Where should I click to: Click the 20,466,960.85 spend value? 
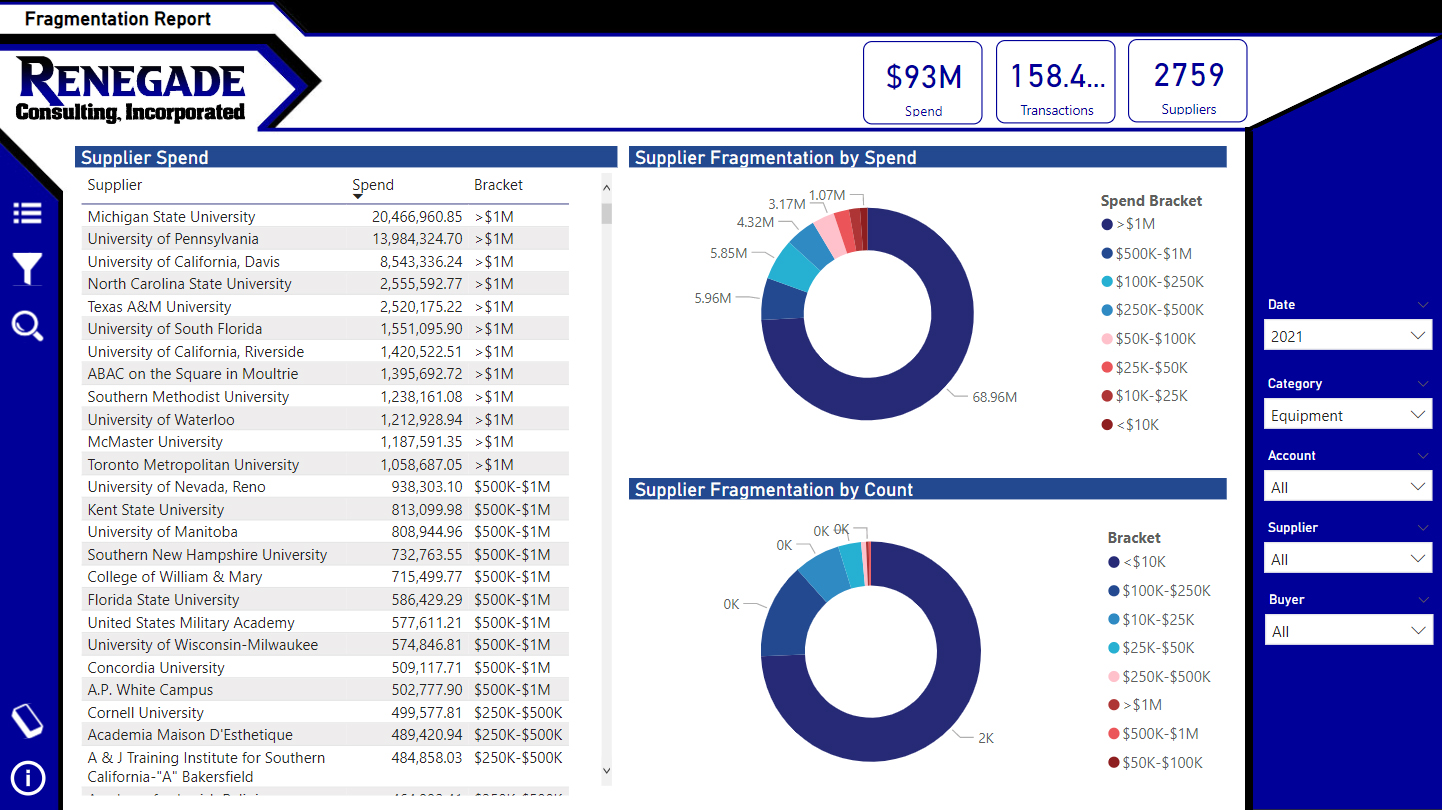417,216
